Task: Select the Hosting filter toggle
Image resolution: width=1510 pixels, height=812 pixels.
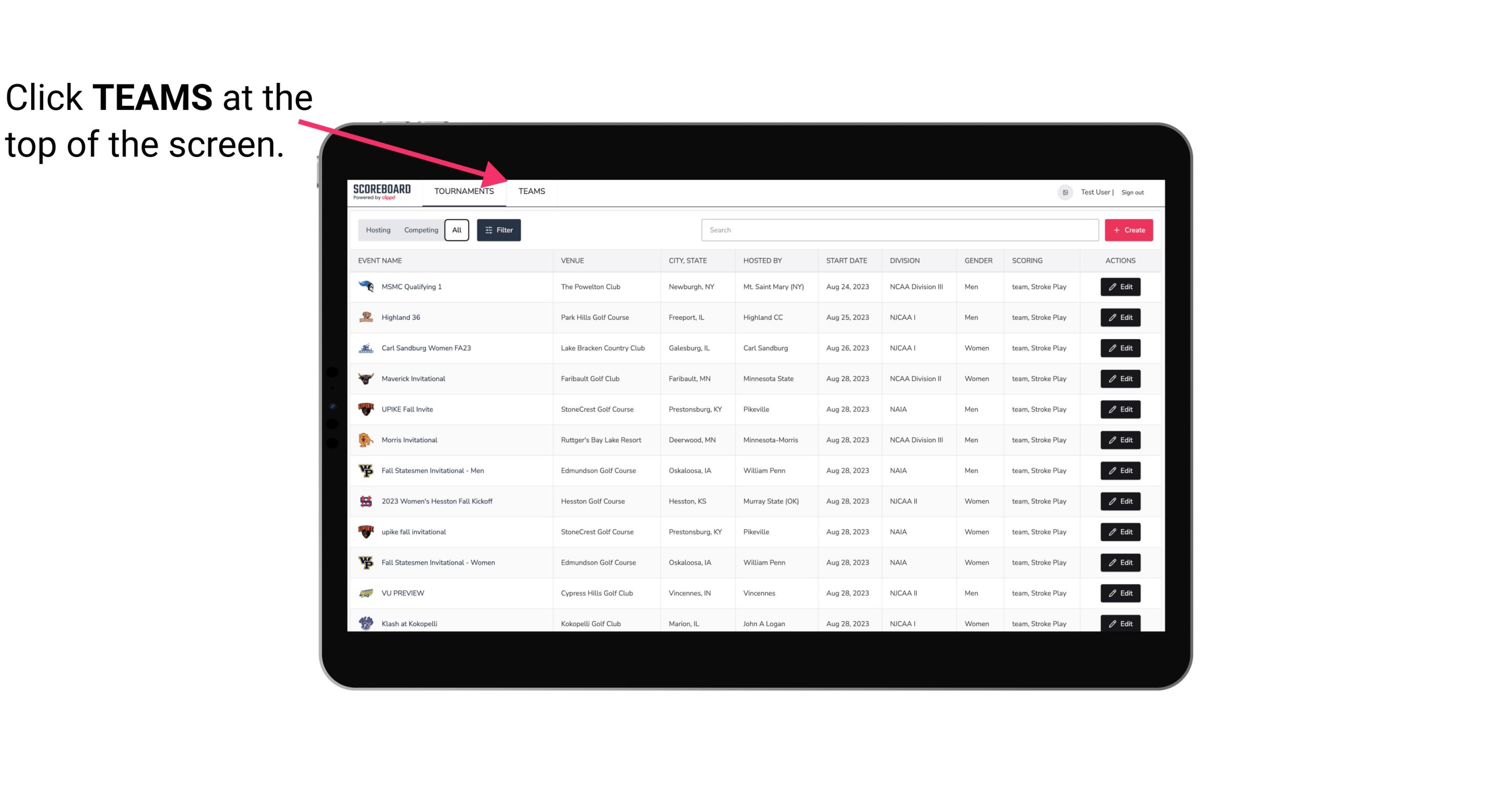Action: pos(377,230)
